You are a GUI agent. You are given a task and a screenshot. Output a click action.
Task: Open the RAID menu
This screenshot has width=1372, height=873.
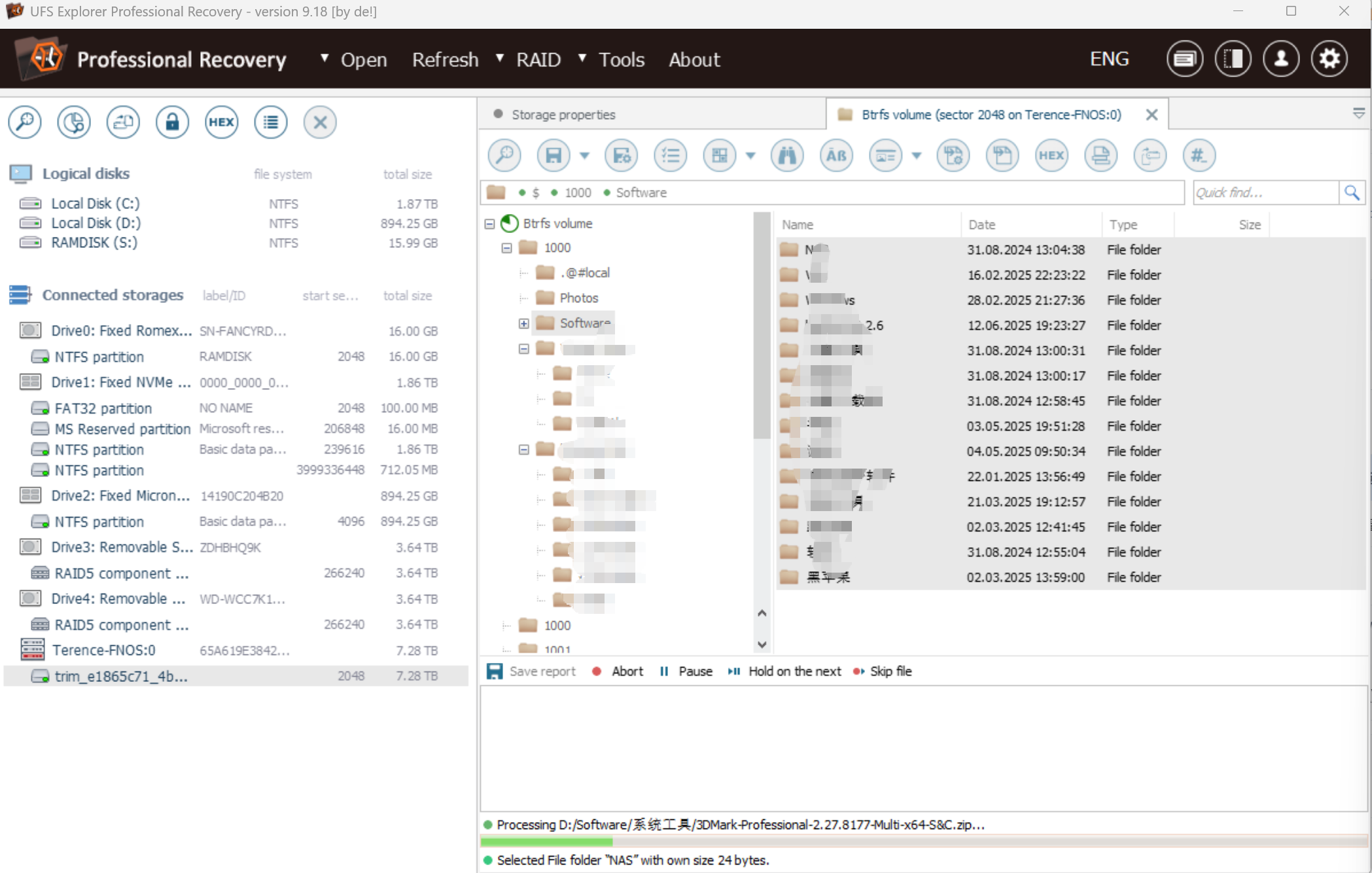pyautogui.click(x=538, y=60)
